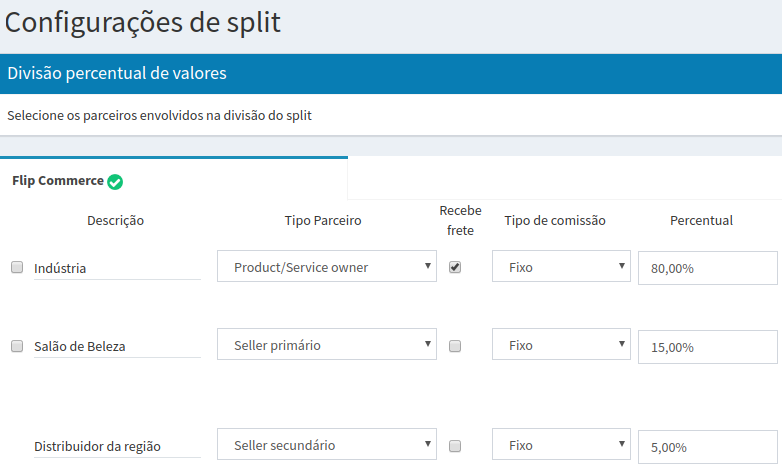Open the Seller secundário partner type dropdown

(326, 445)
